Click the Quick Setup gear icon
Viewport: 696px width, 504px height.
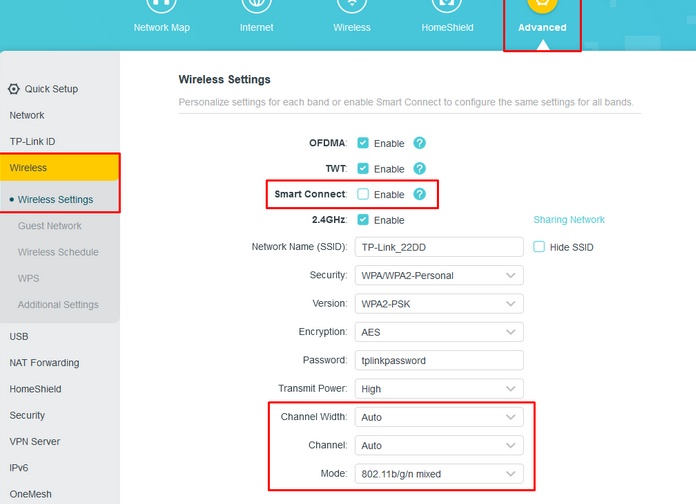[14, 89]
